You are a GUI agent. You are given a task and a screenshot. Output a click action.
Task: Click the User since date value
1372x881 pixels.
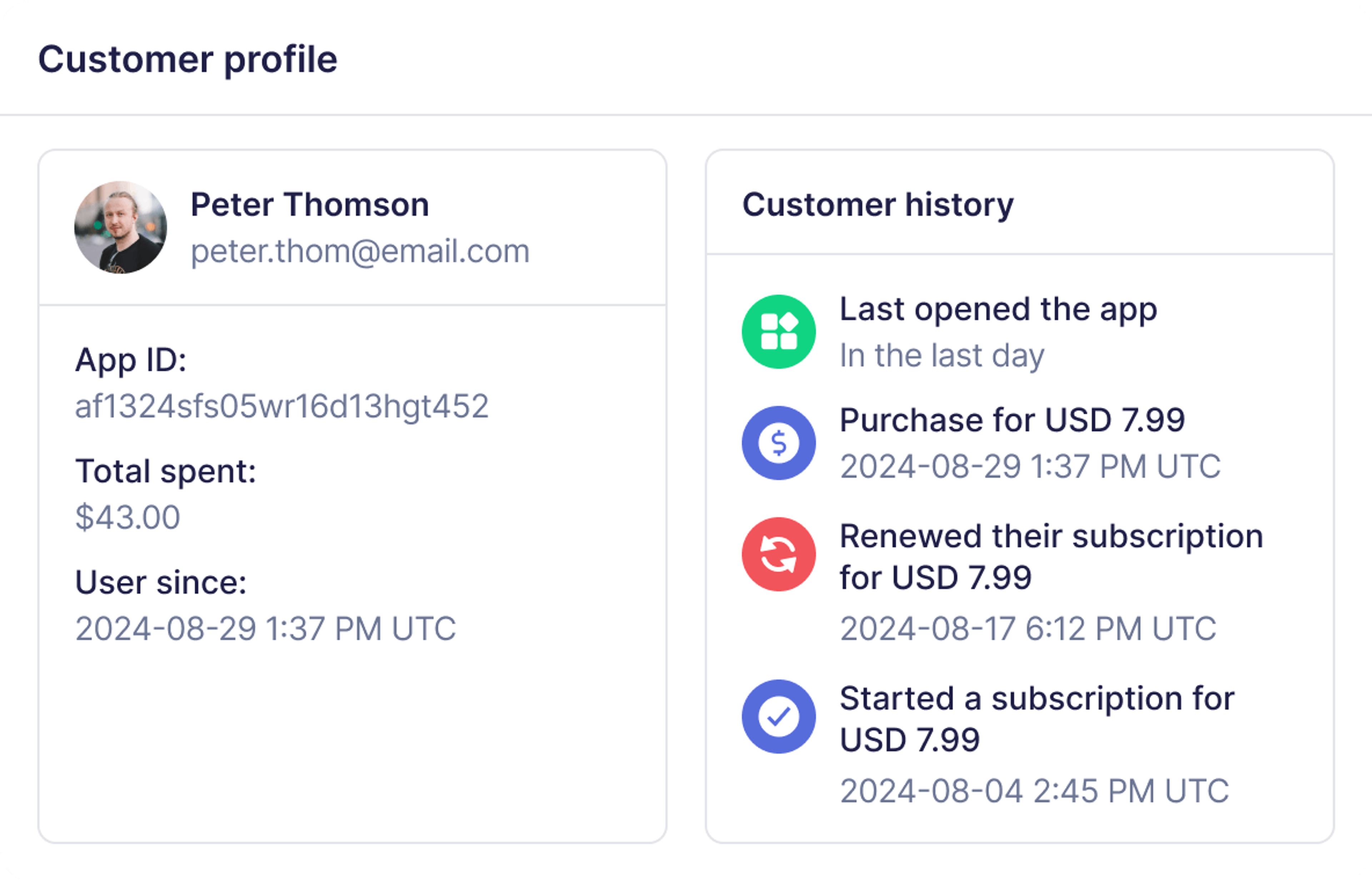tap(265, 628)
